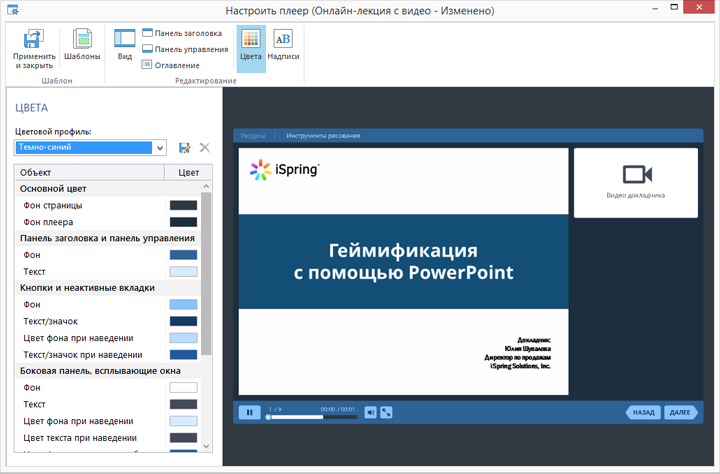The width and height of the screenshot is (720, 474).
Task: Toggle fullscreen mode in player
Action: pos(387,412)
